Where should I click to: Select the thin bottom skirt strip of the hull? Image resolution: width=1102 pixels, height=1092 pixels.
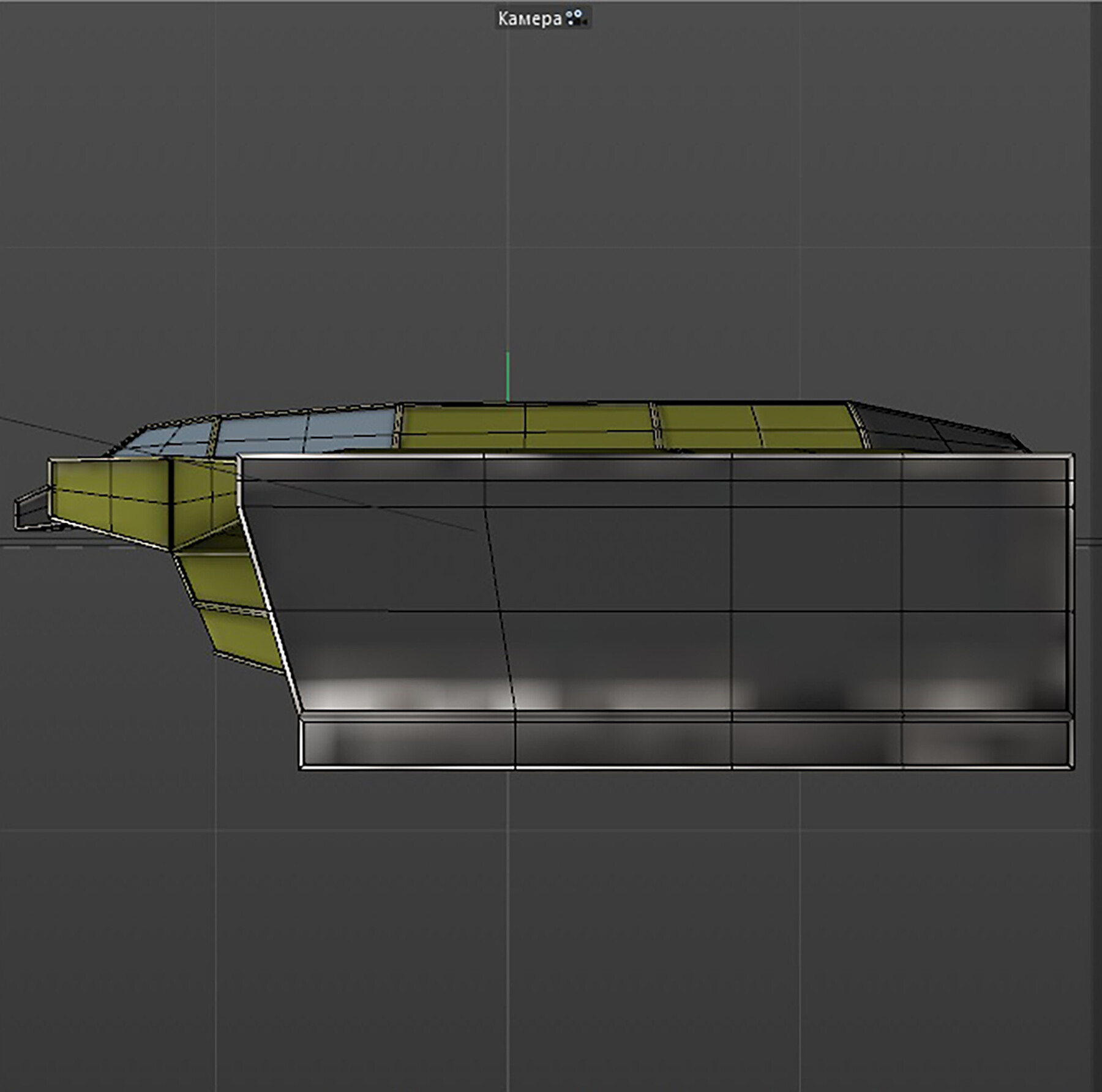pos(673,744)
